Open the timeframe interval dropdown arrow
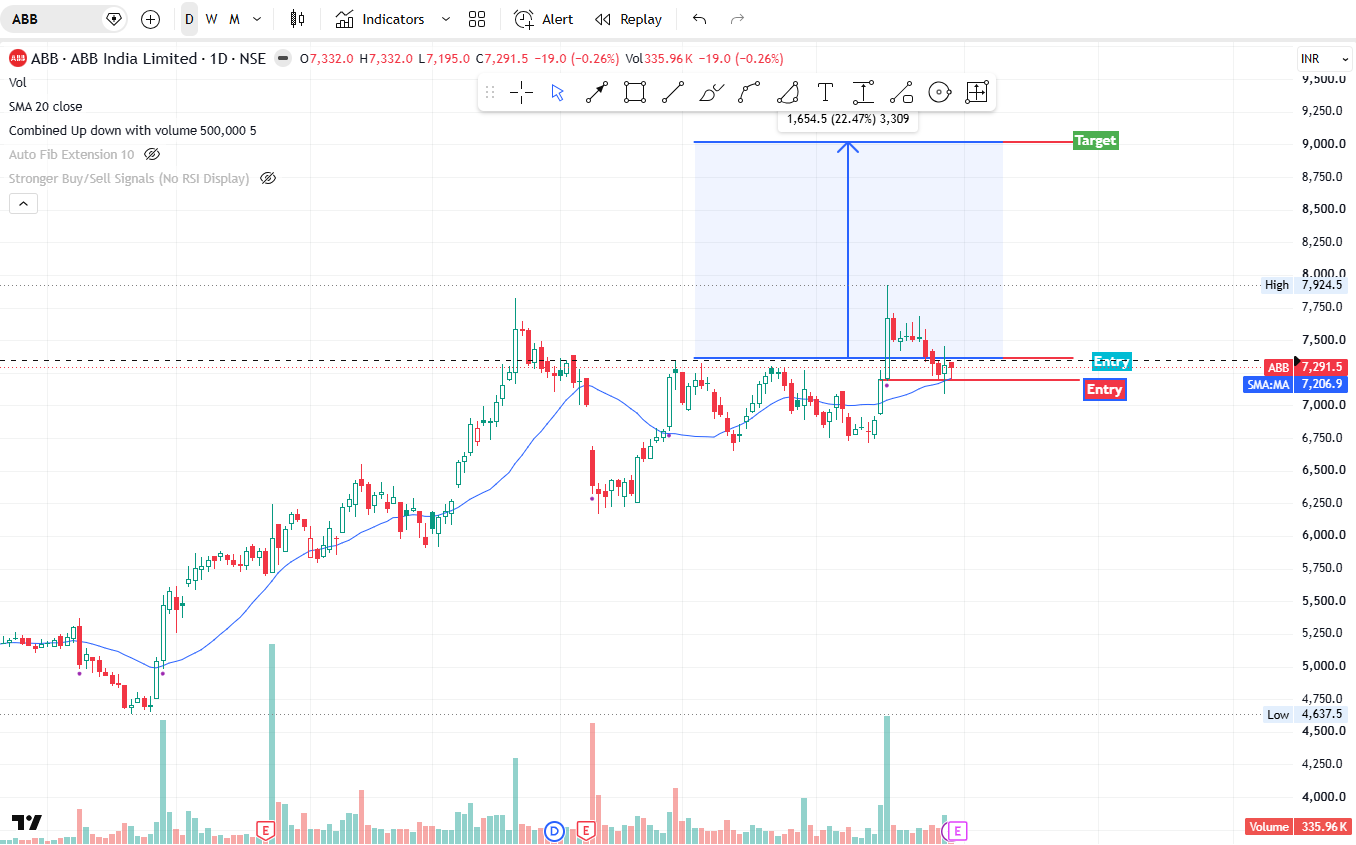 [257, 19]
